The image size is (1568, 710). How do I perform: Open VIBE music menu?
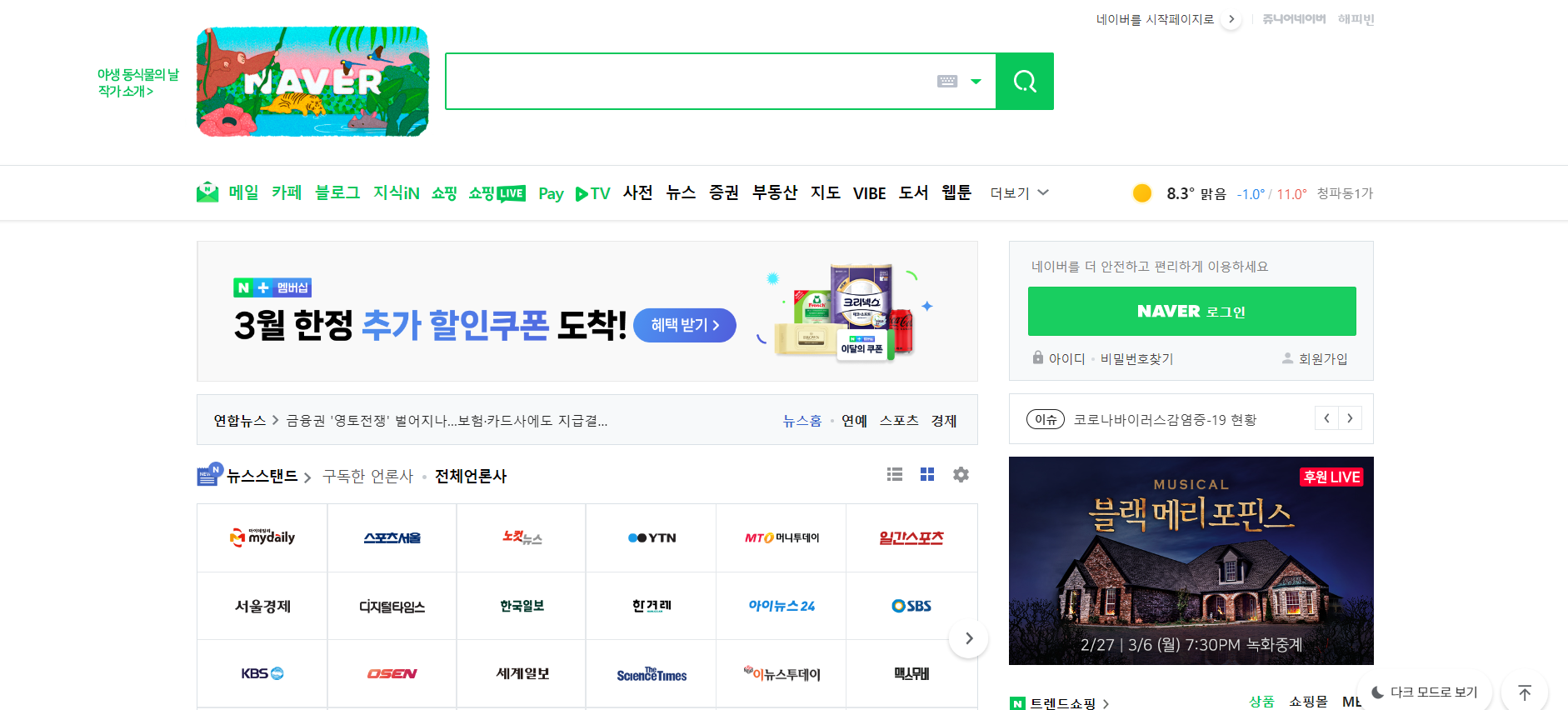click(x=869, y=193)
